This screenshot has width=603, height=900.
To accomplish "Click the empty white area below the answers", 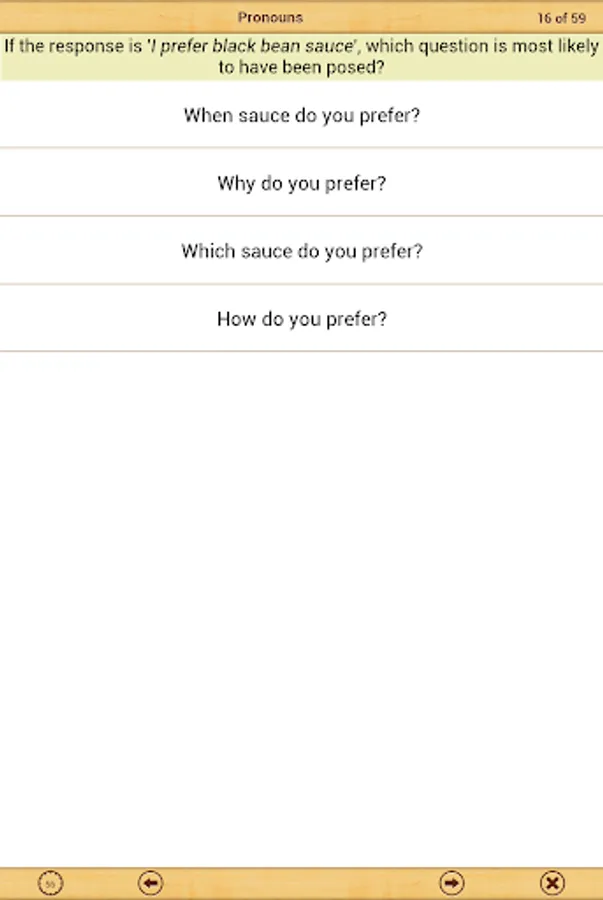I will click(x=301, y=608).
